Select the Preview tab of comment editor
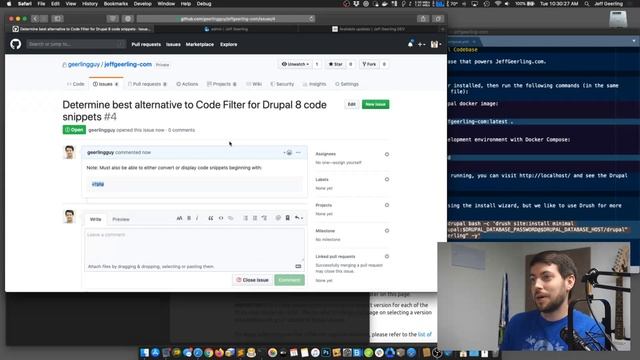Viewport: 640px width, 360px height. (121, 219)
